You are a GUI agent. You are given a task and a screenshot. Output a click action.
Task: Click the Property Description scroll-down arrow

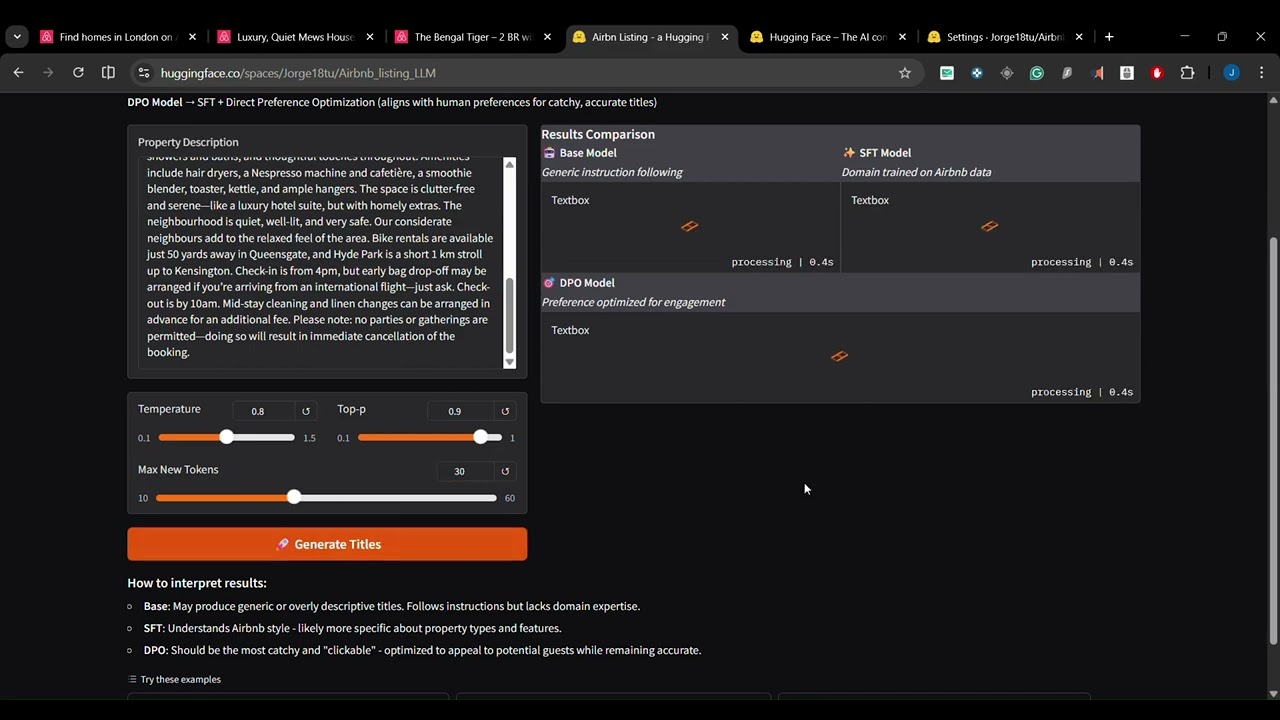(x=510, y=362)
